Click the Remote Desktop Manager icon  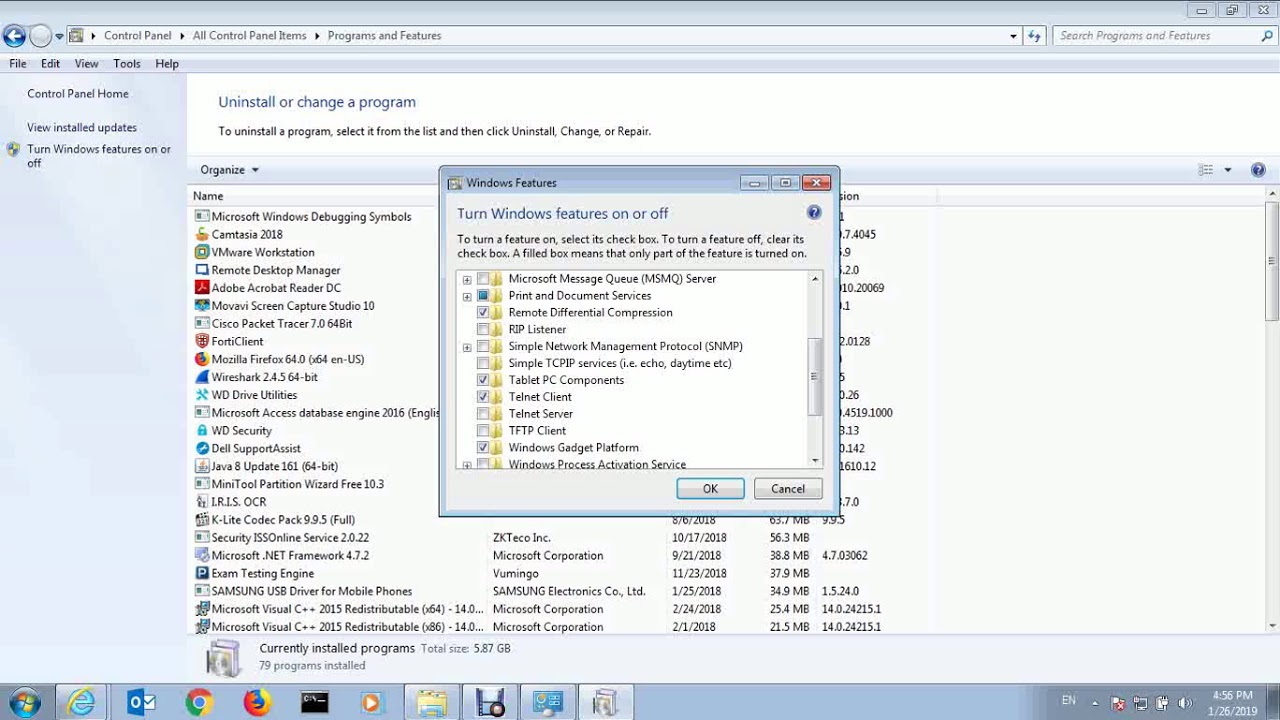(x=202, y=270)
